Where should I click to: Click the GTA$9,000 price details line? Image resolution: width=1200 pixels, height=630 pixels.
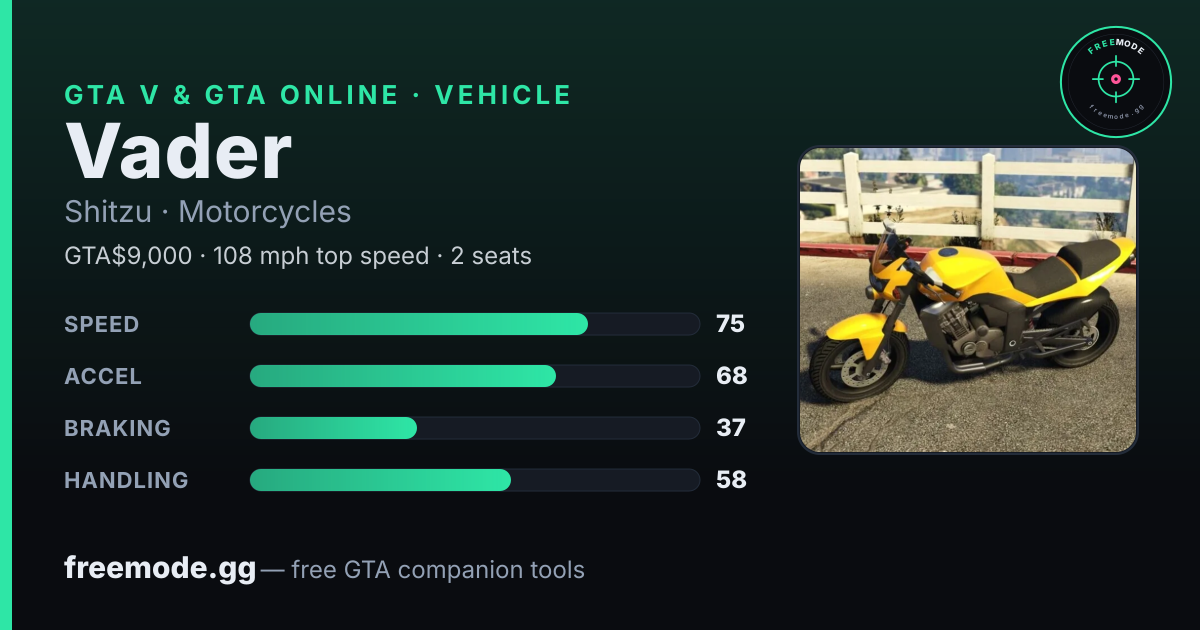[298, 256]
